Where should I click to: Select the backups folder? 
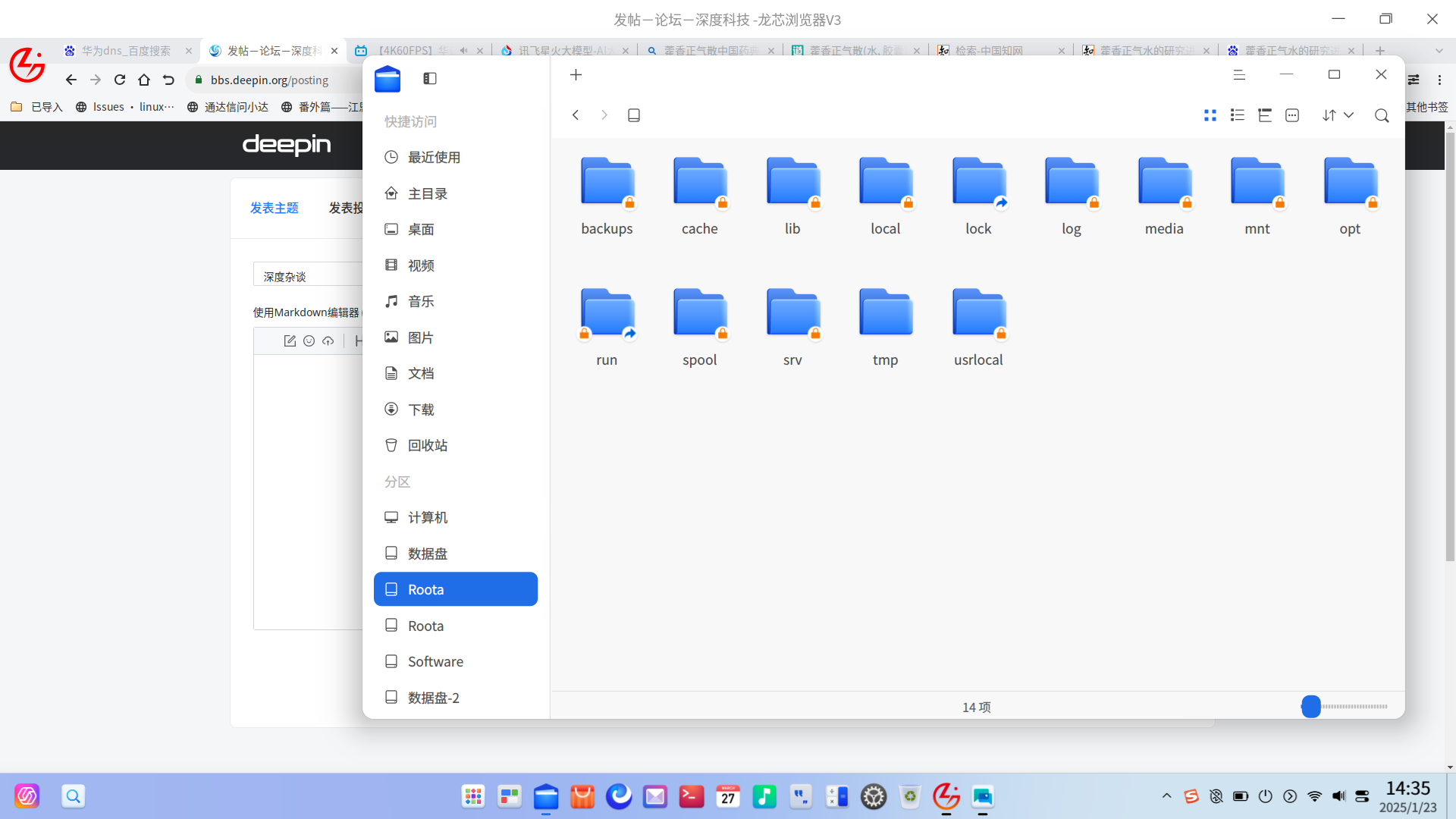click(607, 196)
